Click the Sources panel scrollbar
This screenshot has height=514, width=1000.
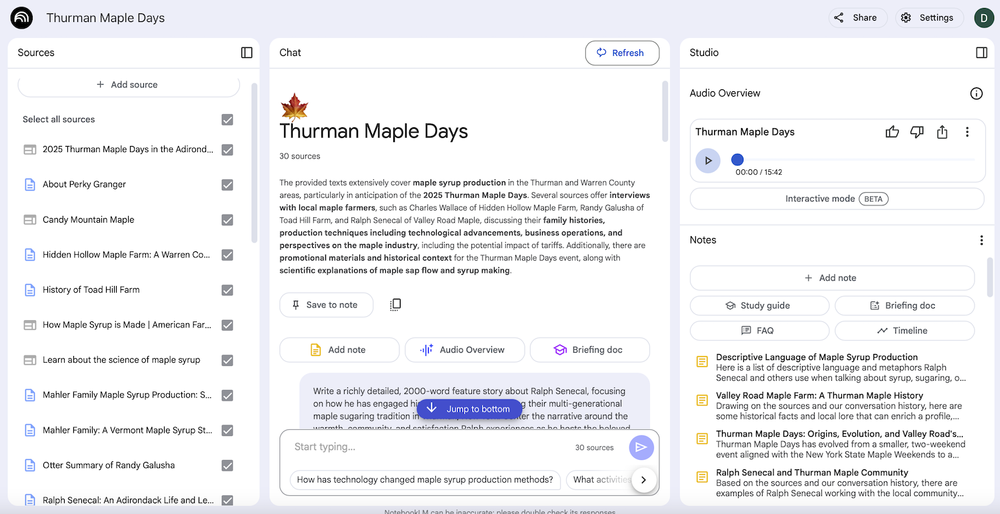tap(254, 163)
